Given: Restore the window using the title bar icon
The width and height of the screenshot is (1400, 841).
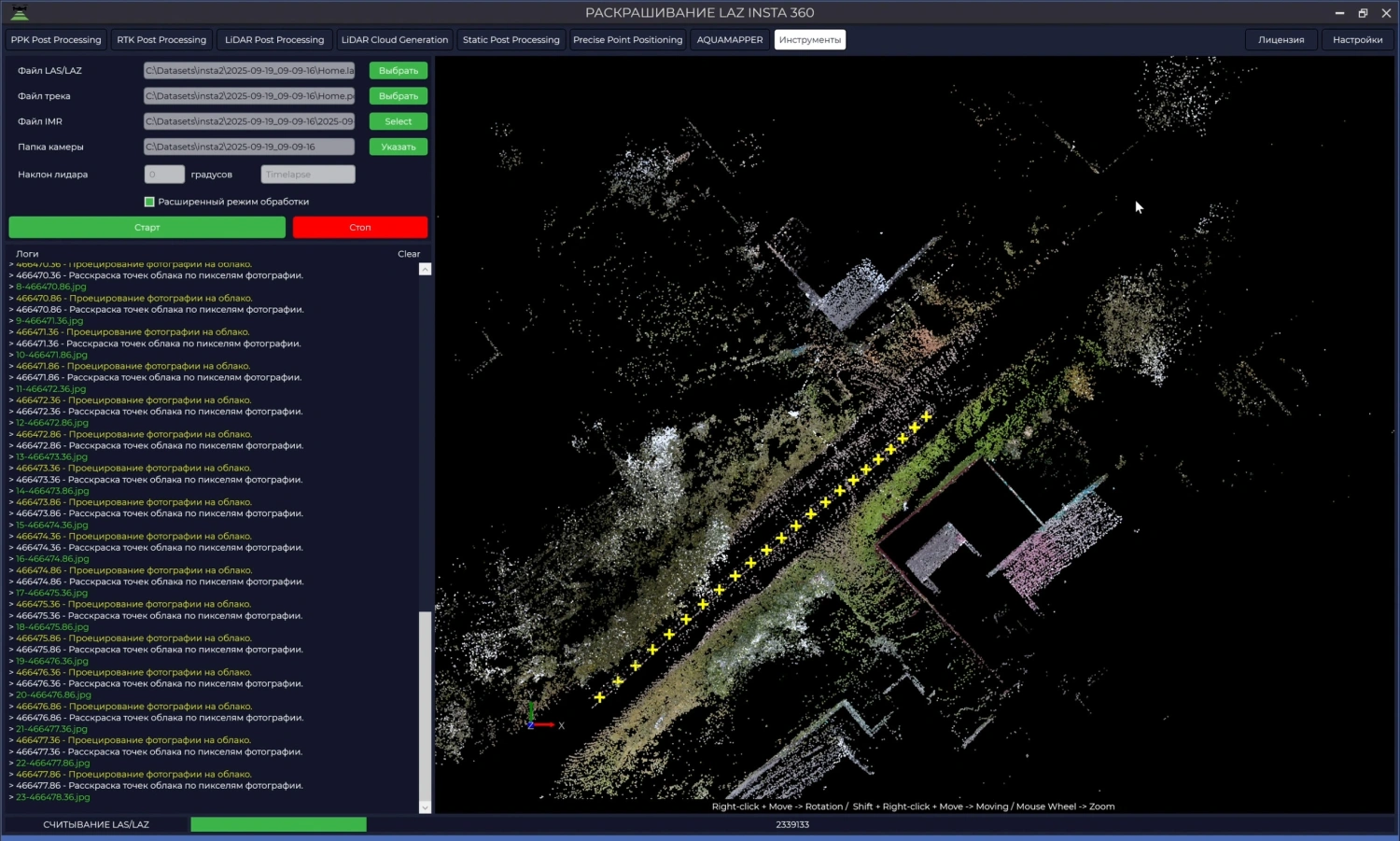Looking at the screenshot, I should click(x=1363, y=13).
